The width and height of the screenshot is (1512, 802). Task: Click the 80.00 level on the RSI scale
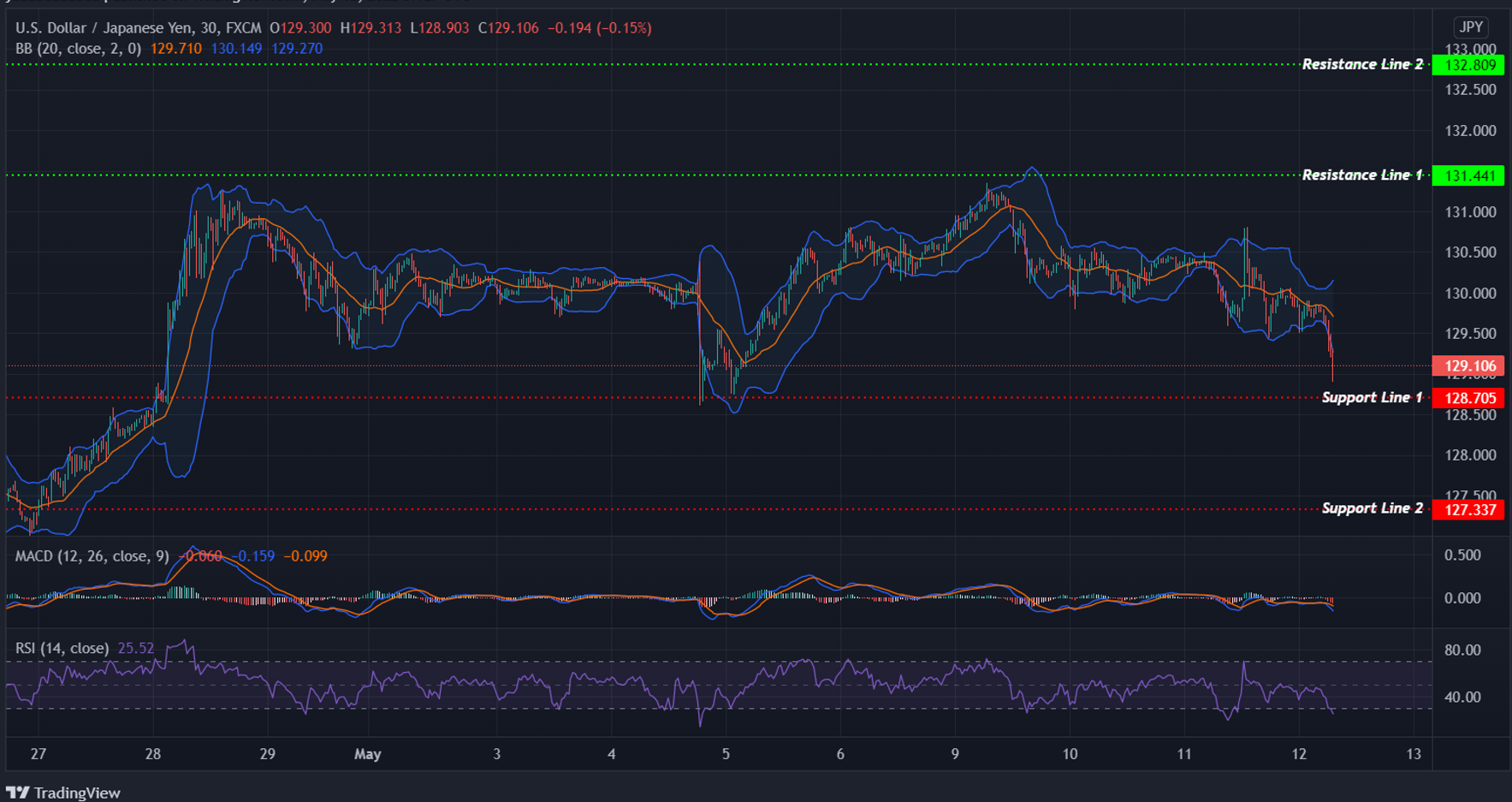tap(1465, 650)
